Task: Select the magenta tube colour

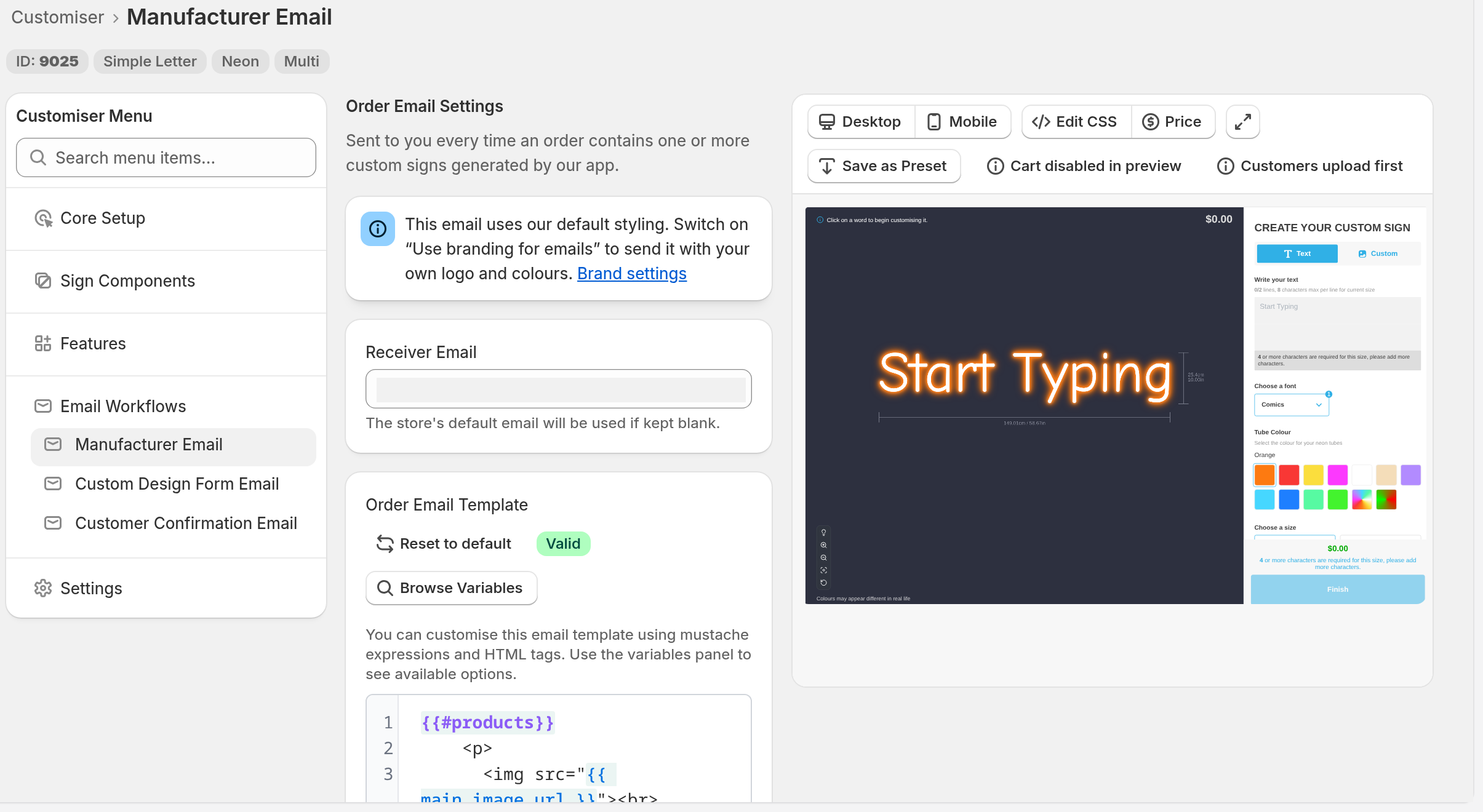Action: click(1338, 476)
